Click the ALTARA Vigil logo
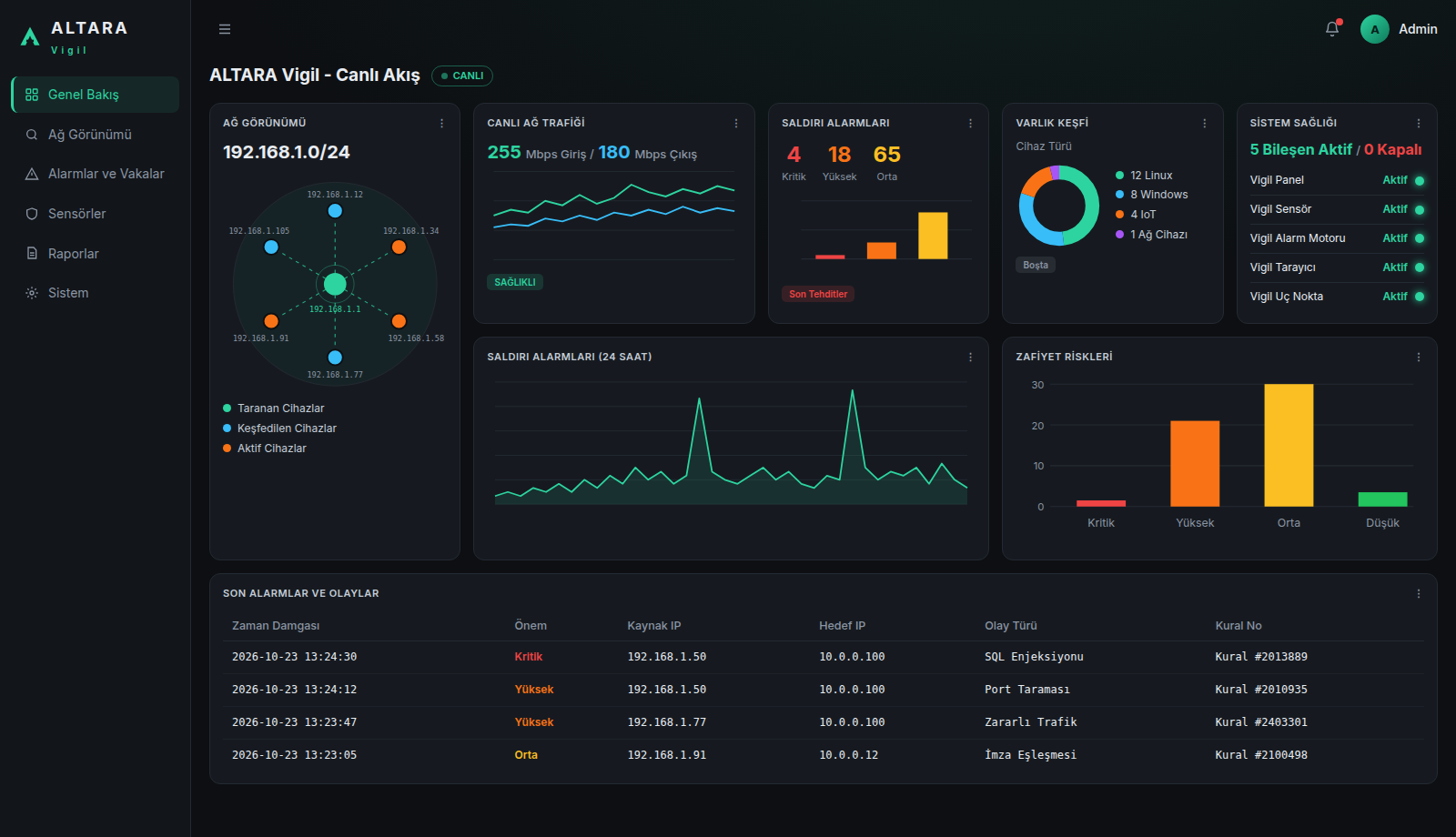Image resolution: width=1456 pixels, height=837 pixels. coord(75,37)
